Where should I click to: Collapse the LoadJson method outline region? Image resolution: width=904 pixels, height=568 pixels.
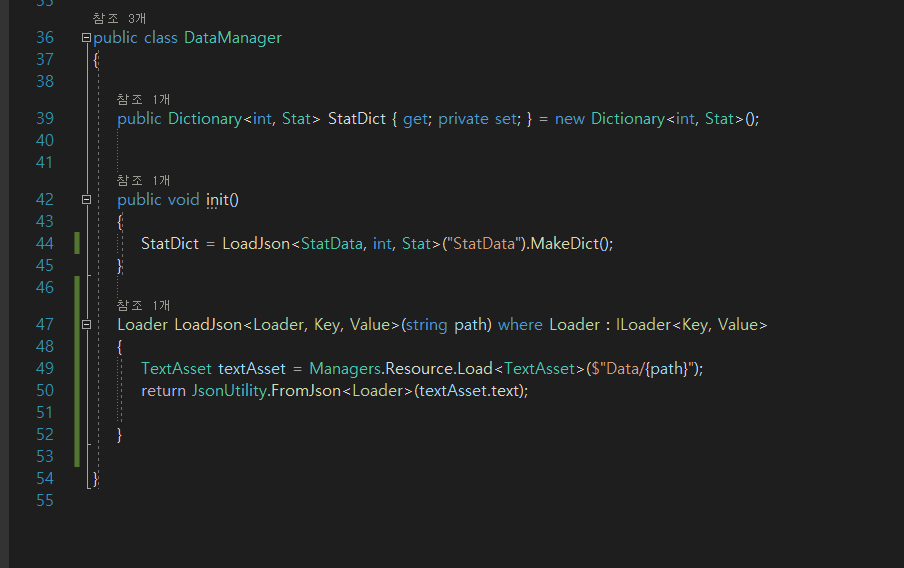tap(86, 324)
